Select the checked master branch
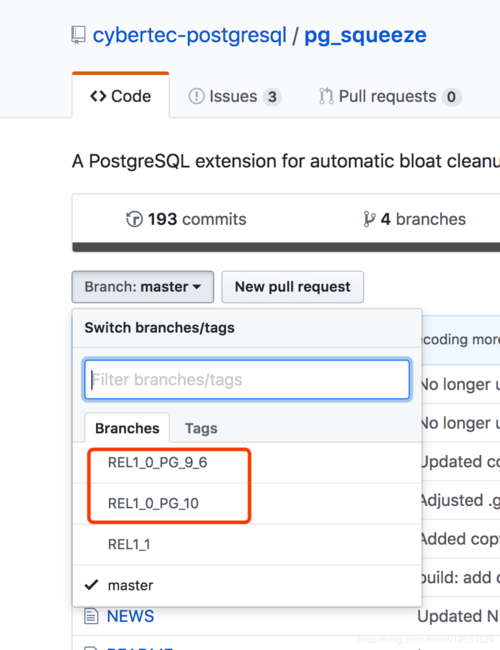This screenshot has width=500, height=650. (x=247, y=585)
